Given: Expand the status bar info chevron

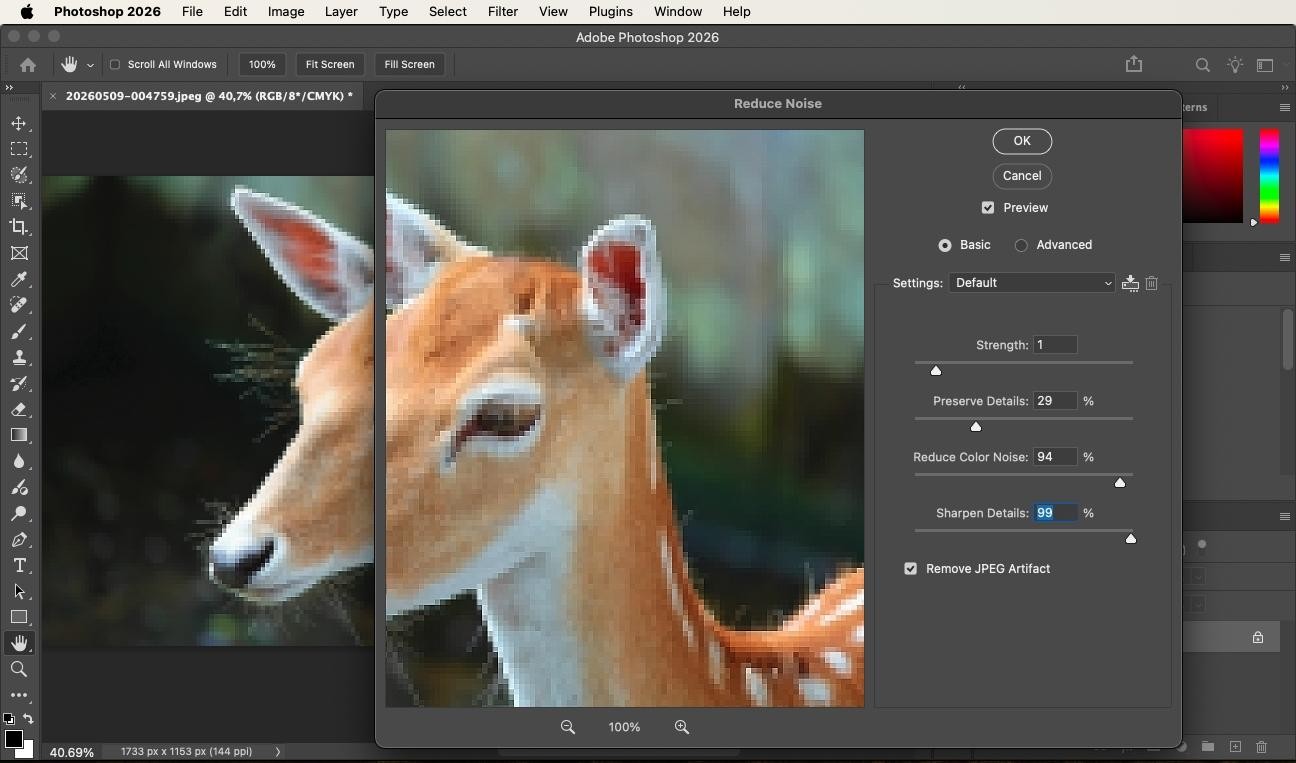Looking at the screenshot, I should [278, 751].
